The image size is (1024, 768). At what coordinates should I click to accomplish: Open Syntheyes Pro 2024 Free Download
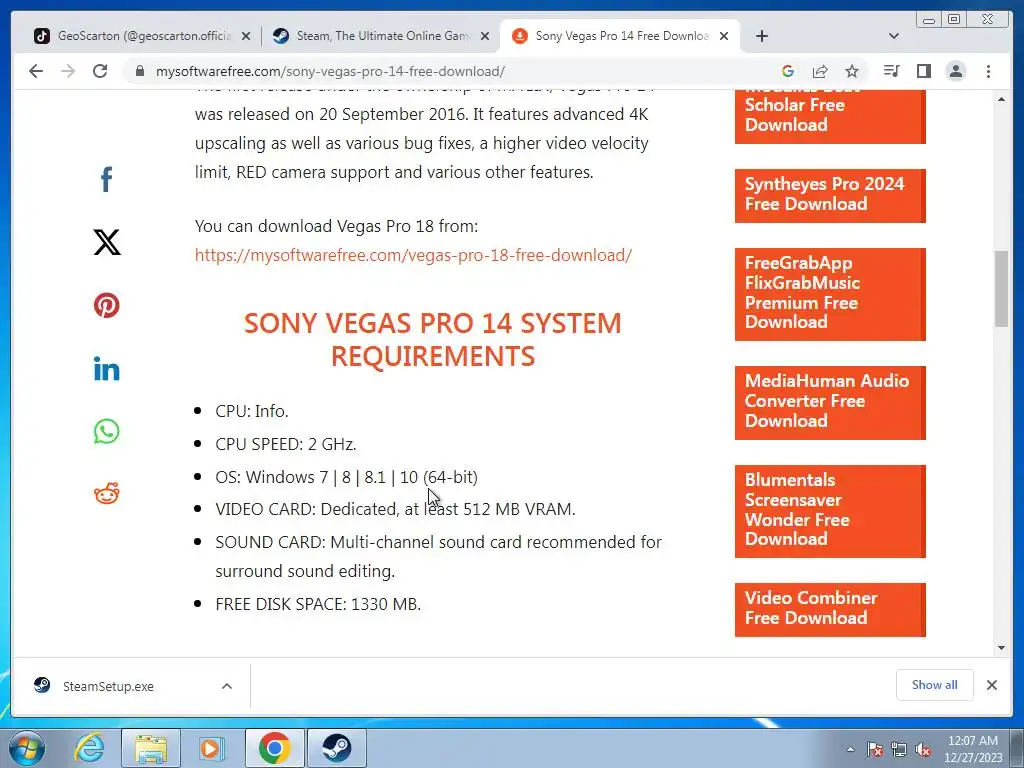[x=830, y=195]
